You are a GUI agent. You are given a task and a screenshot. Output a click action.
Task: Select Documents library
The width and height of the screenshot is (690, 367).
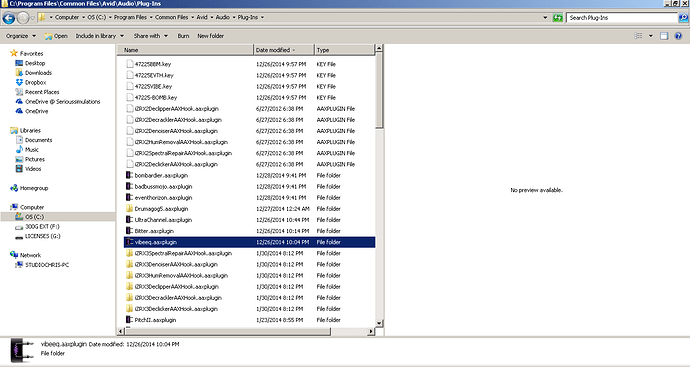[38, 140]
